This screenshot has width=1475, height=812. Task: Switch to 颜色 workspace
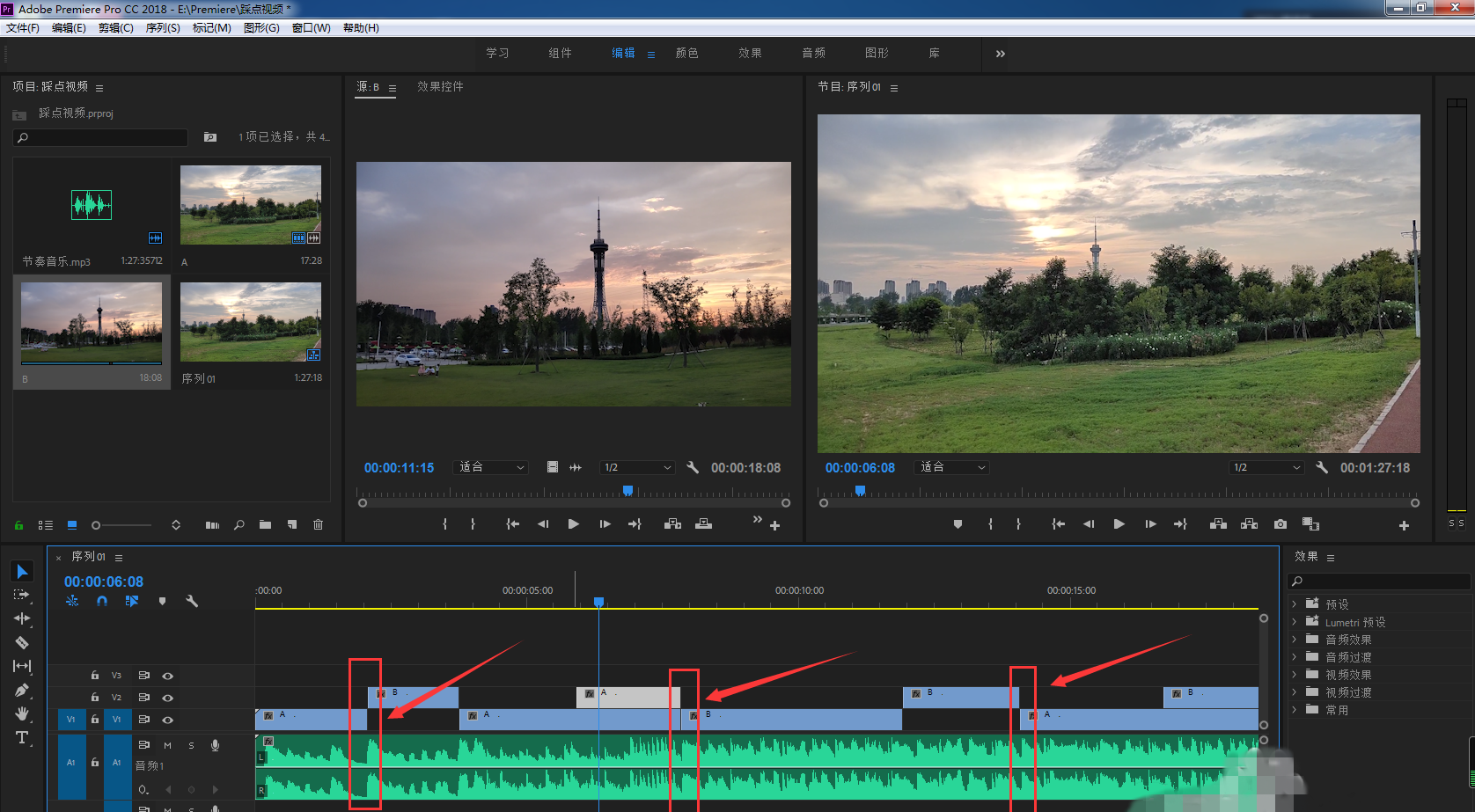click(686, 54)
